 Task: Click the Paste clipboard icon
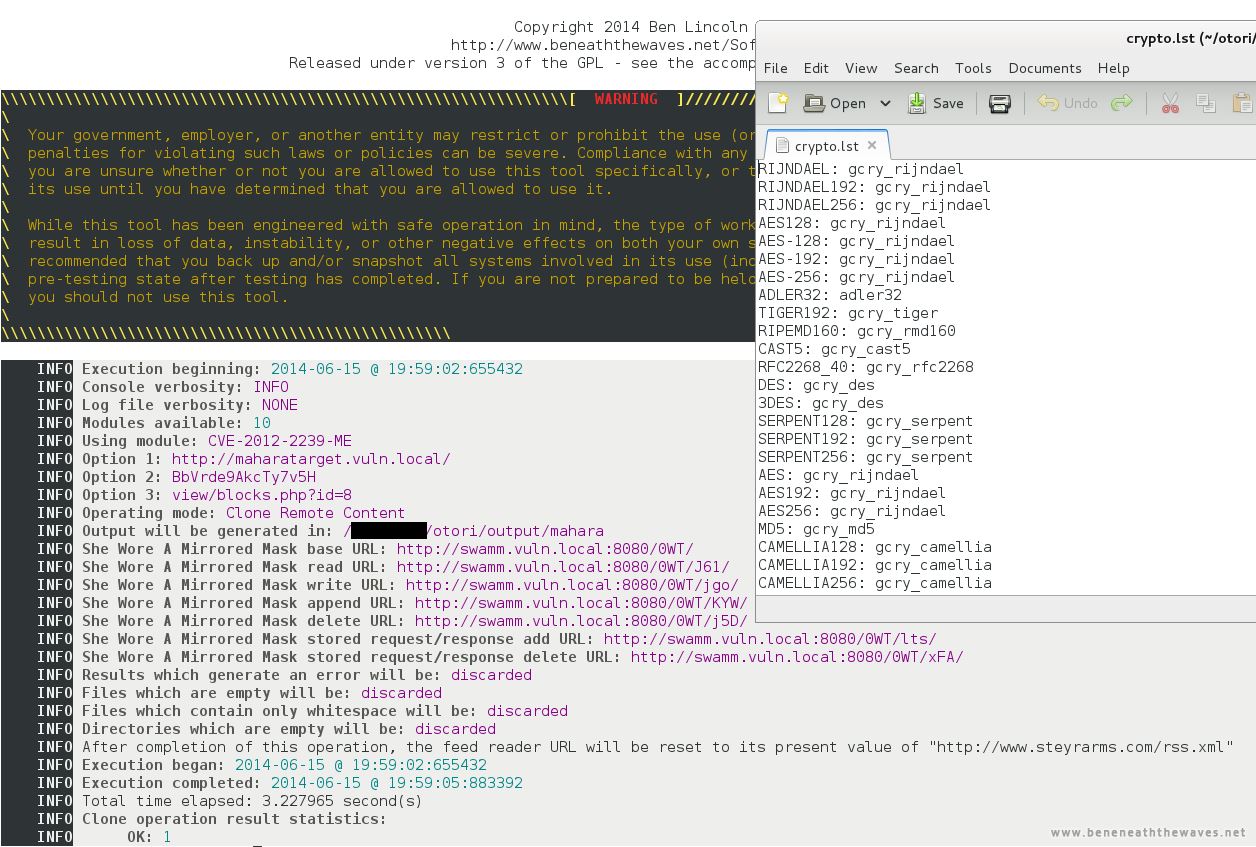coord(1242,103)
